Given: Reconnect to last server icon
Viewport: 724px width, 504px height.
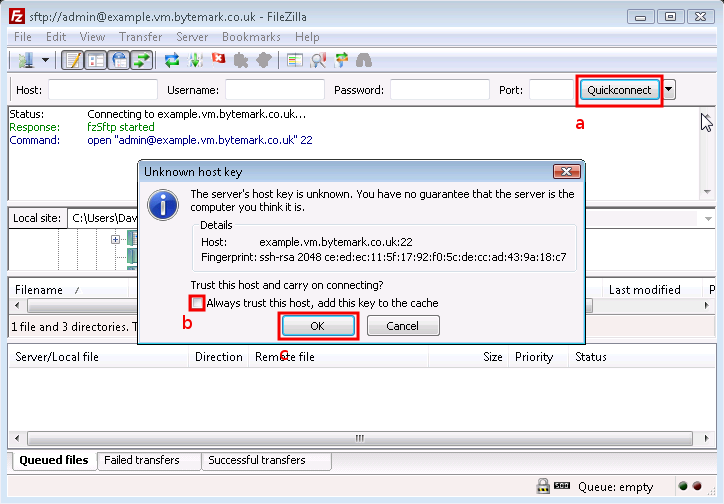Looking at the screenshot, I should pyautogui.click(x=264, y=60).
